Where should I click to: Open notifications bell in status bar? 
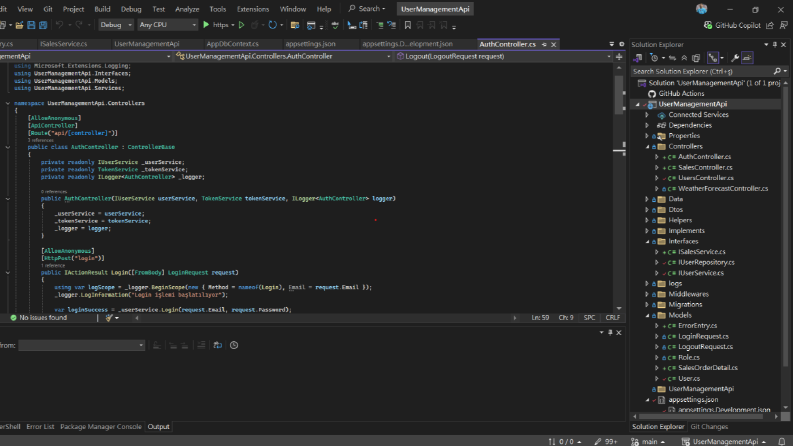click(782, 441)
